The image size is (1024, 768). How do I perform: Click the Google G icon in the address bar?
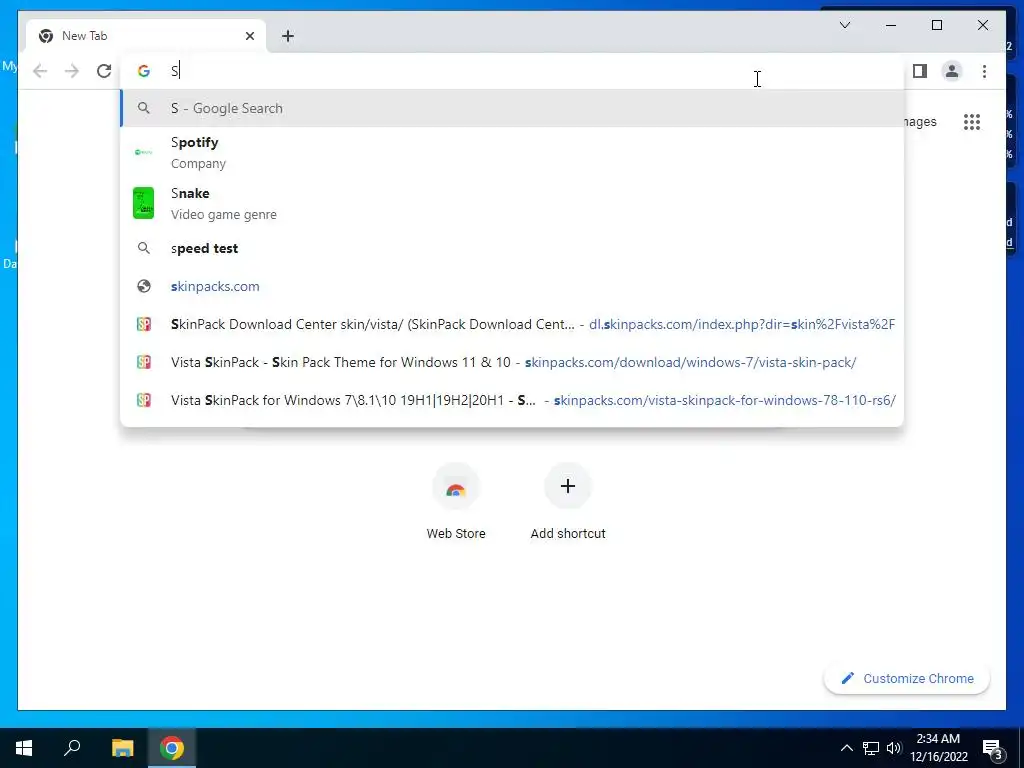144,71
